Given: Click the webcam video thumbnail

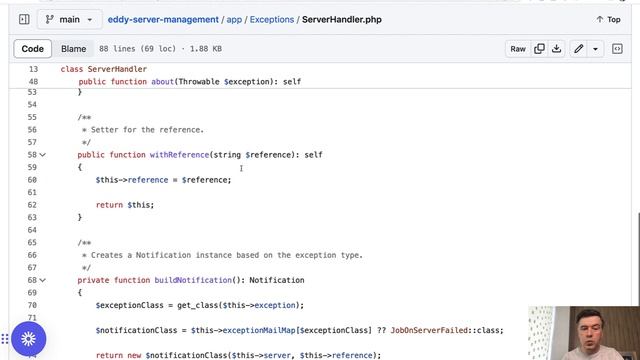Looking at the screenshot, I should point(584,333).
